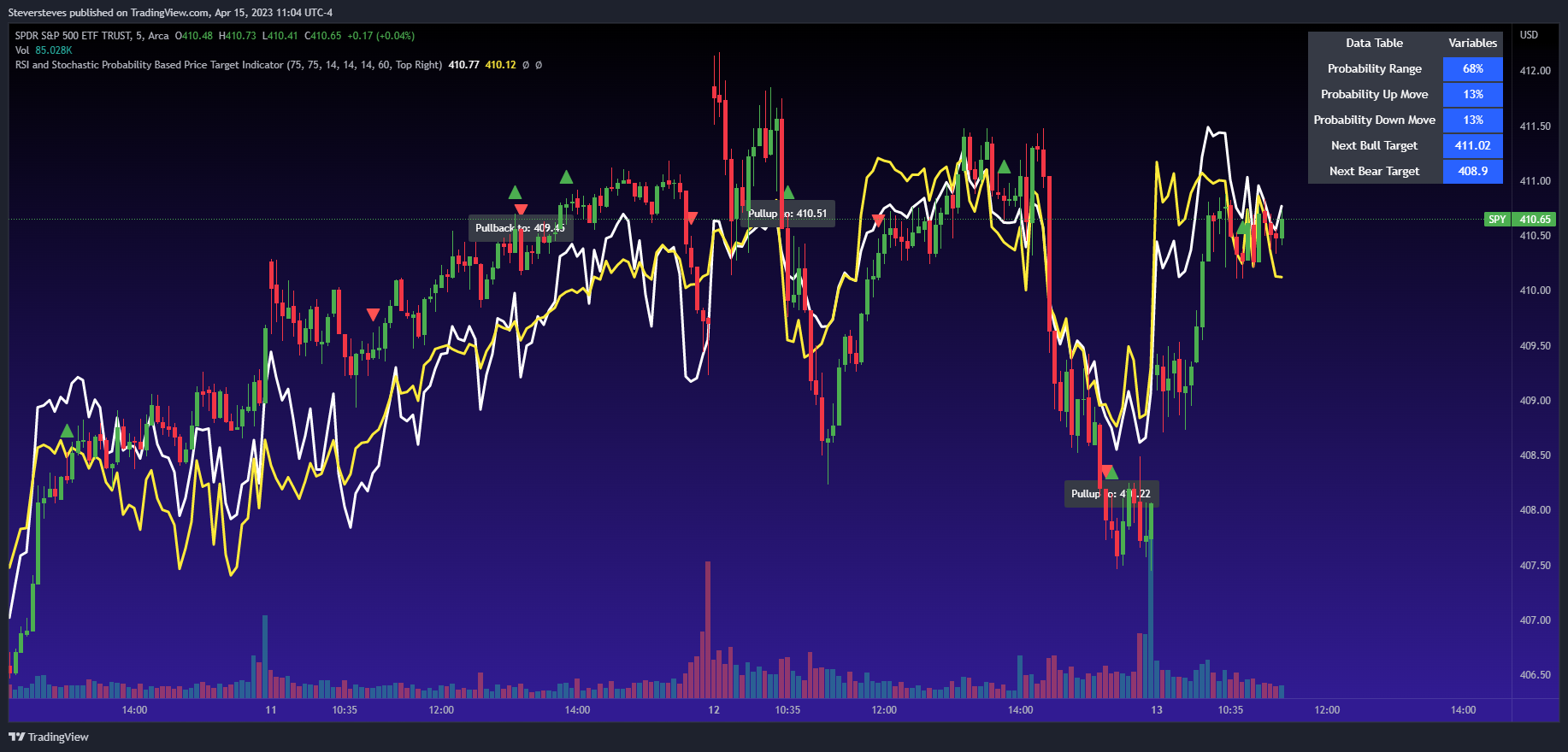The image size is (1568, 752).
Task: Select the 'Next Bull Target' label
Action: [x=1374, y=145]
